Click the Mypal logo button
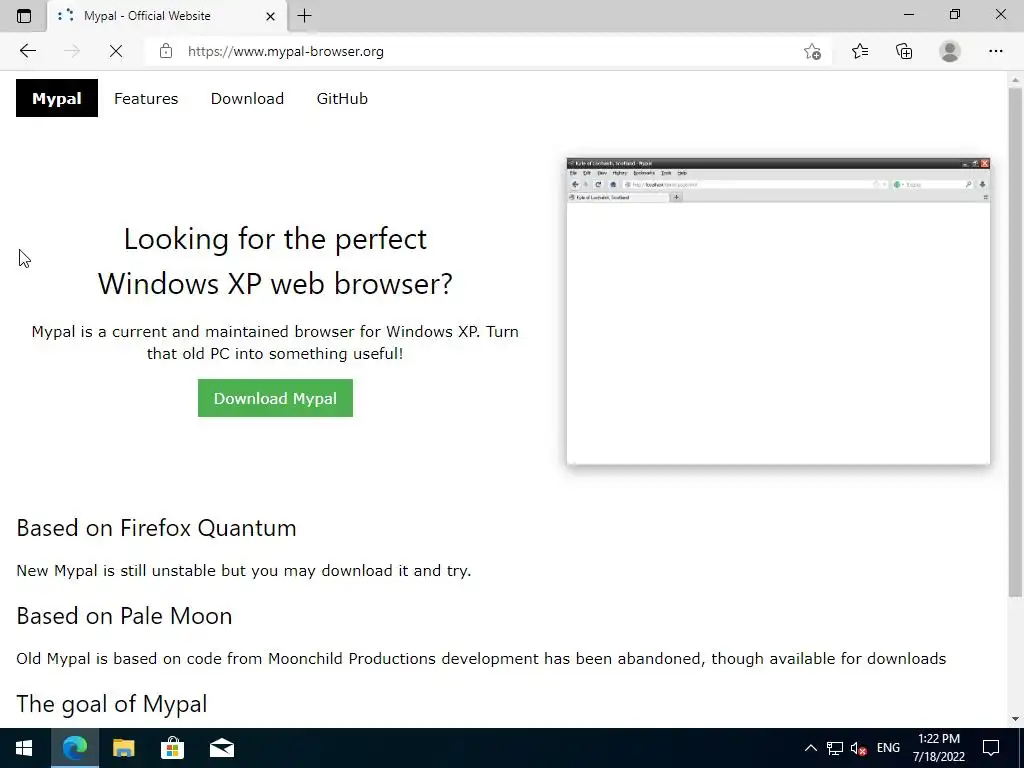Viewport: 1024px width, 768px height. click(x=57, y=98)
